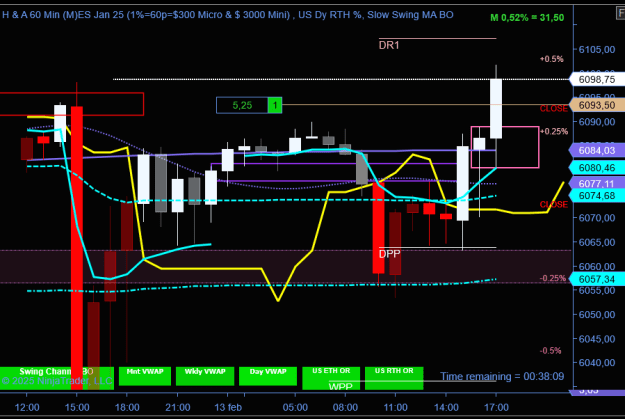Toggle the US RTH OR button
The width and height of the screenshot is (625, 419).
(394, 378)
